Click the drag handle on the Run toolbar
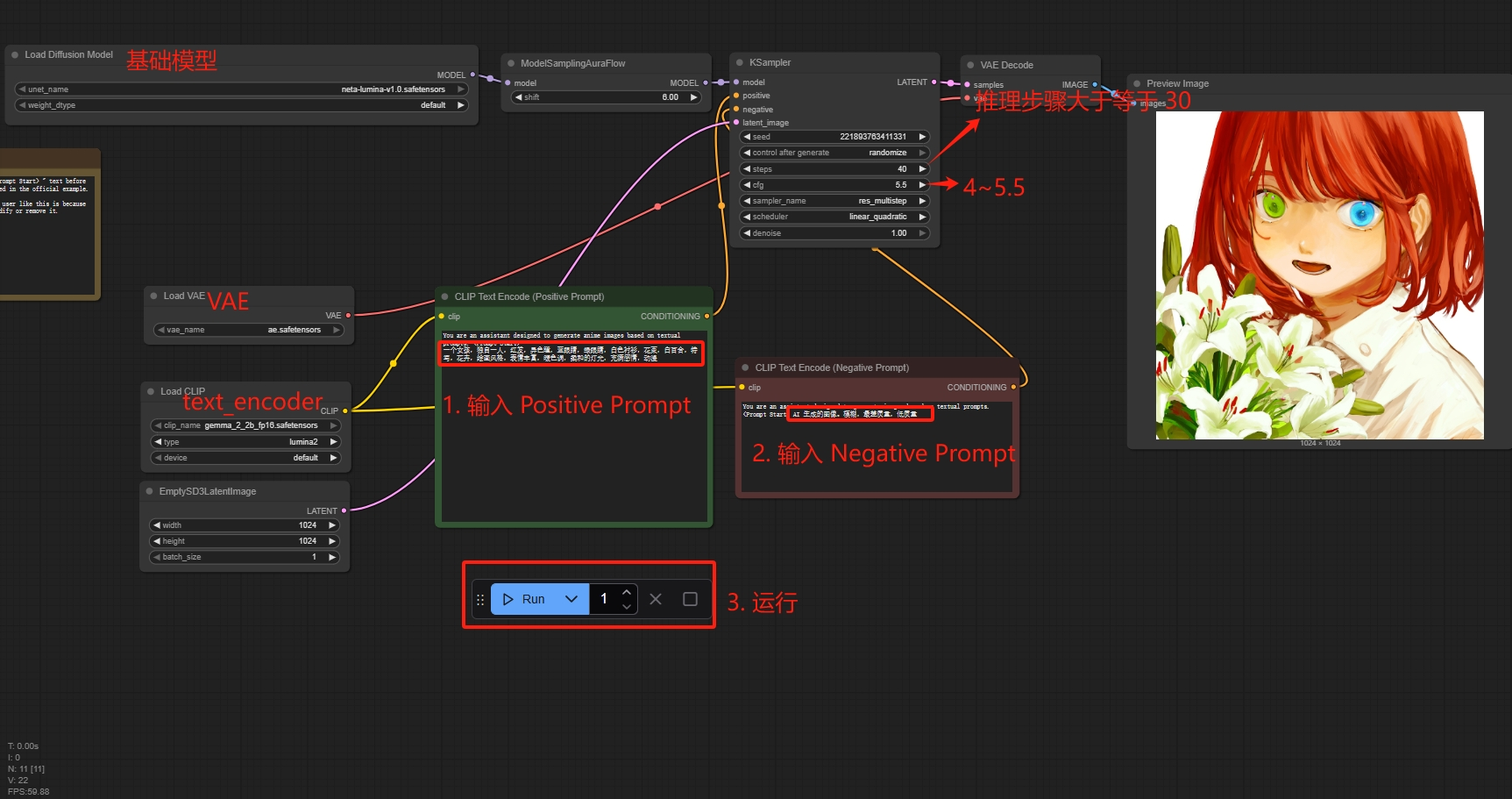 [480, 600]
